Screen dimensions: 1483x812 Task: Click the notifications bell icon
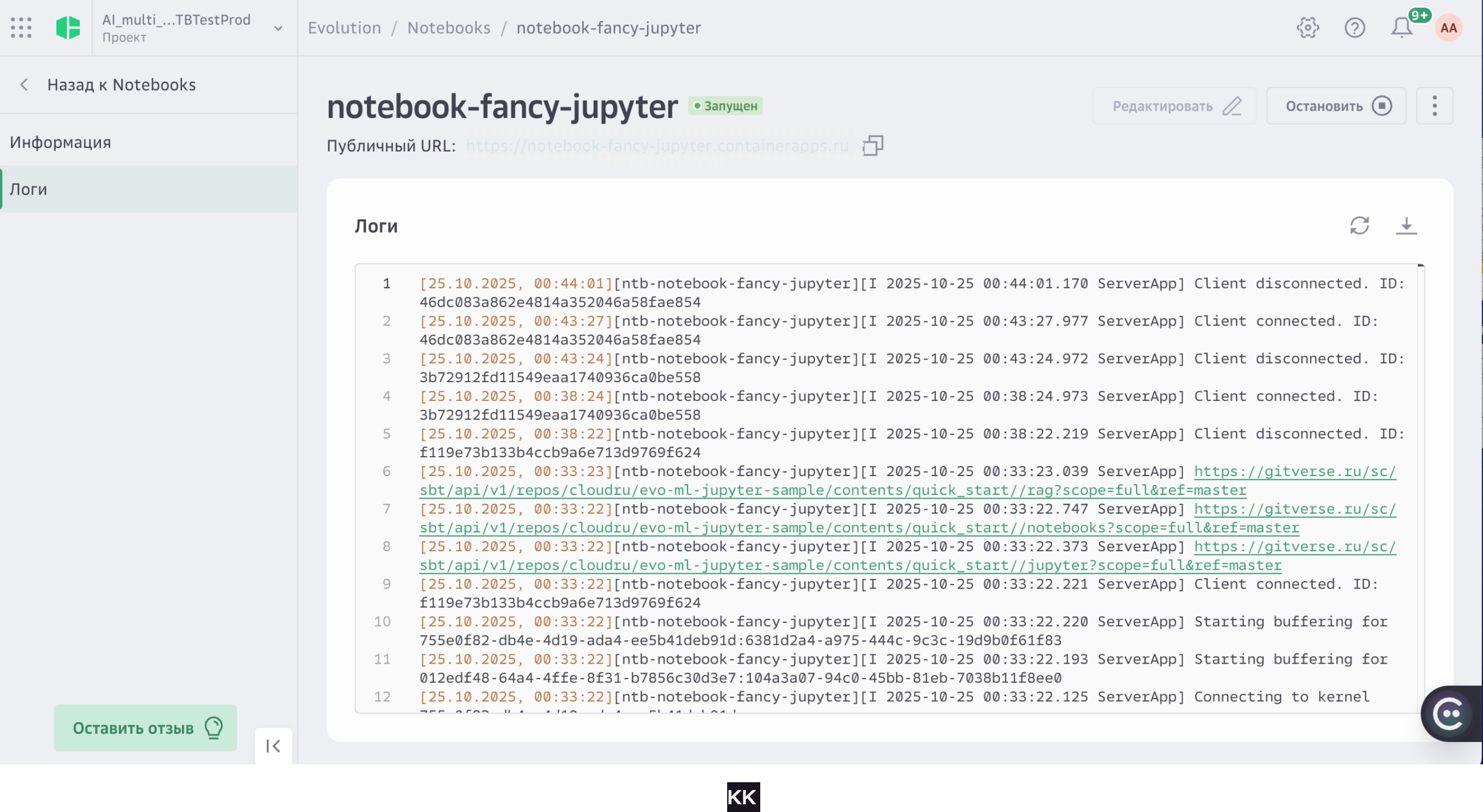[x=1401, y=27]
